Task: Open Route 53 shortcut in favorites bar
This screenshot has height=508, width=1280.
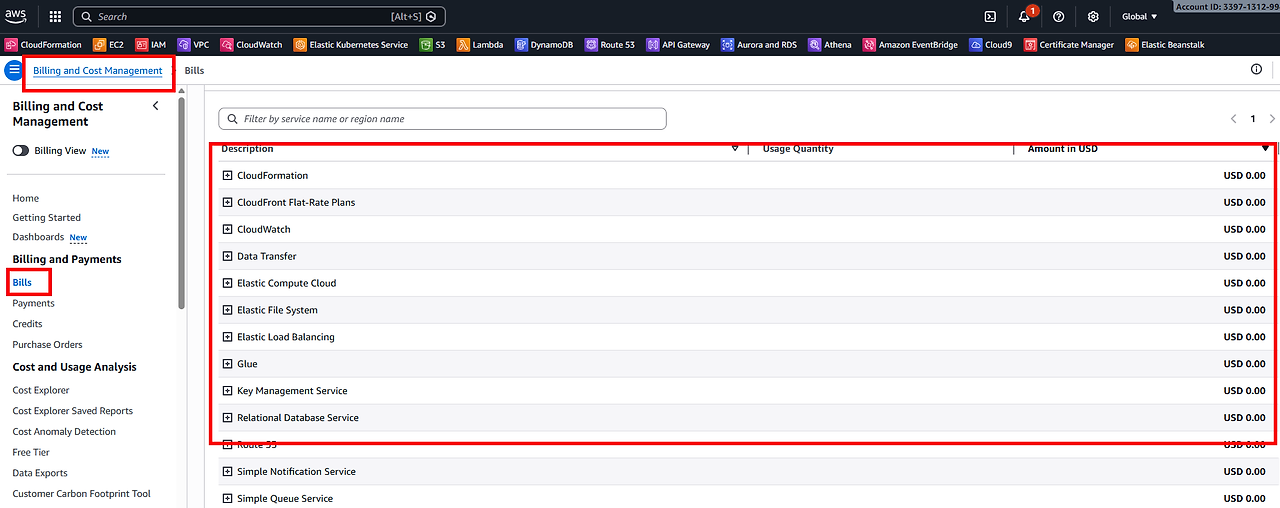Action: (610, 45)
